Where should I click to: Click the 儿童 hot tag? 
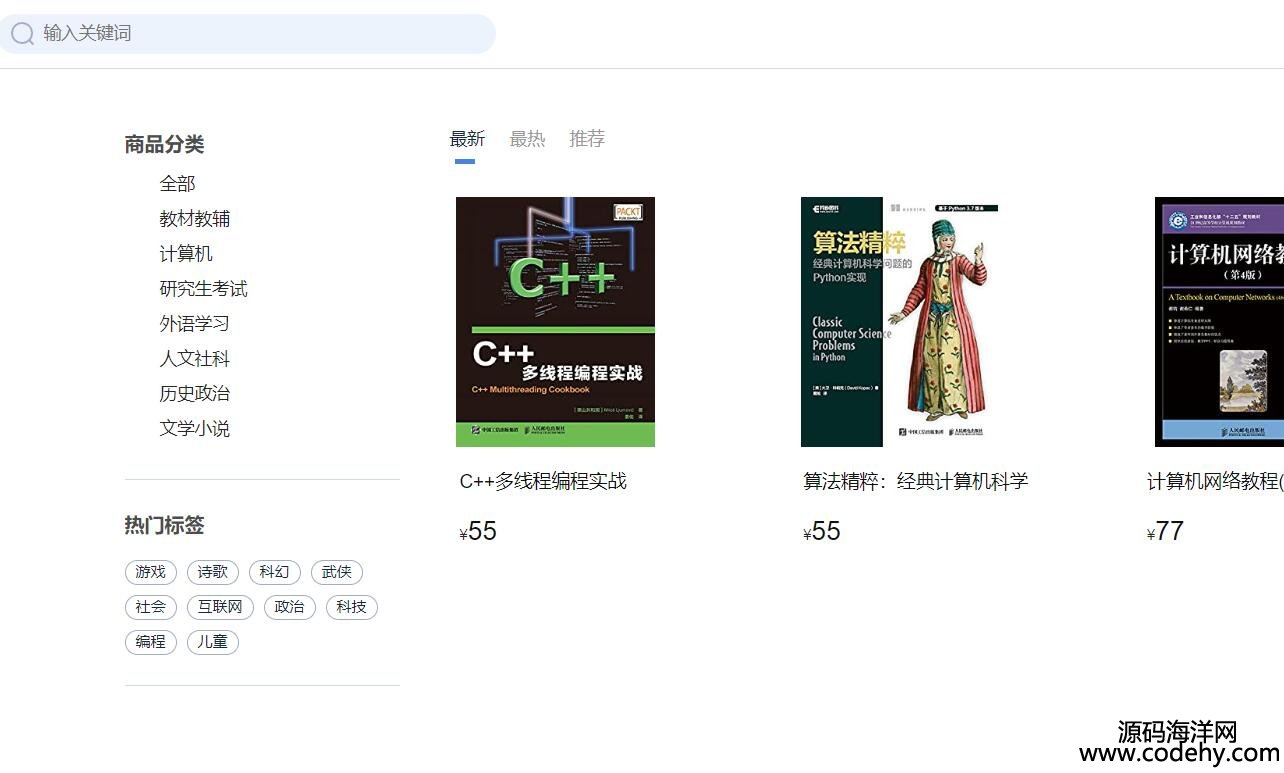(x=213, y=642)
